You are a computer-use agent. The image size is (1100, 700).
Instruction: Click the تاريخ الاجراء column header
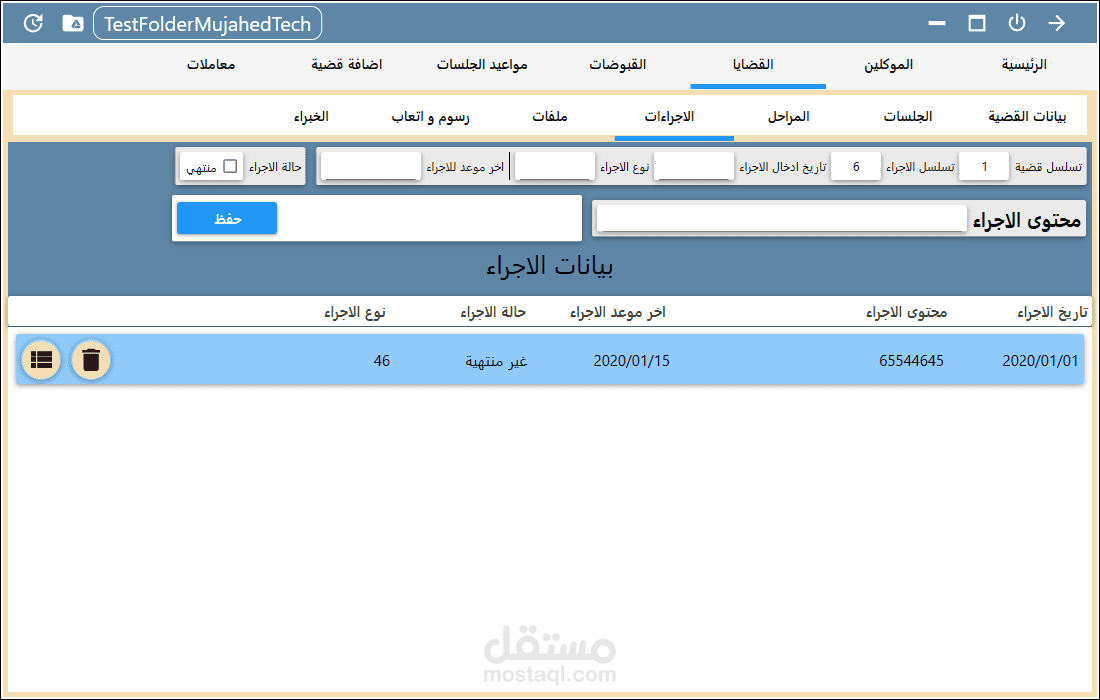pos(1052,312)
